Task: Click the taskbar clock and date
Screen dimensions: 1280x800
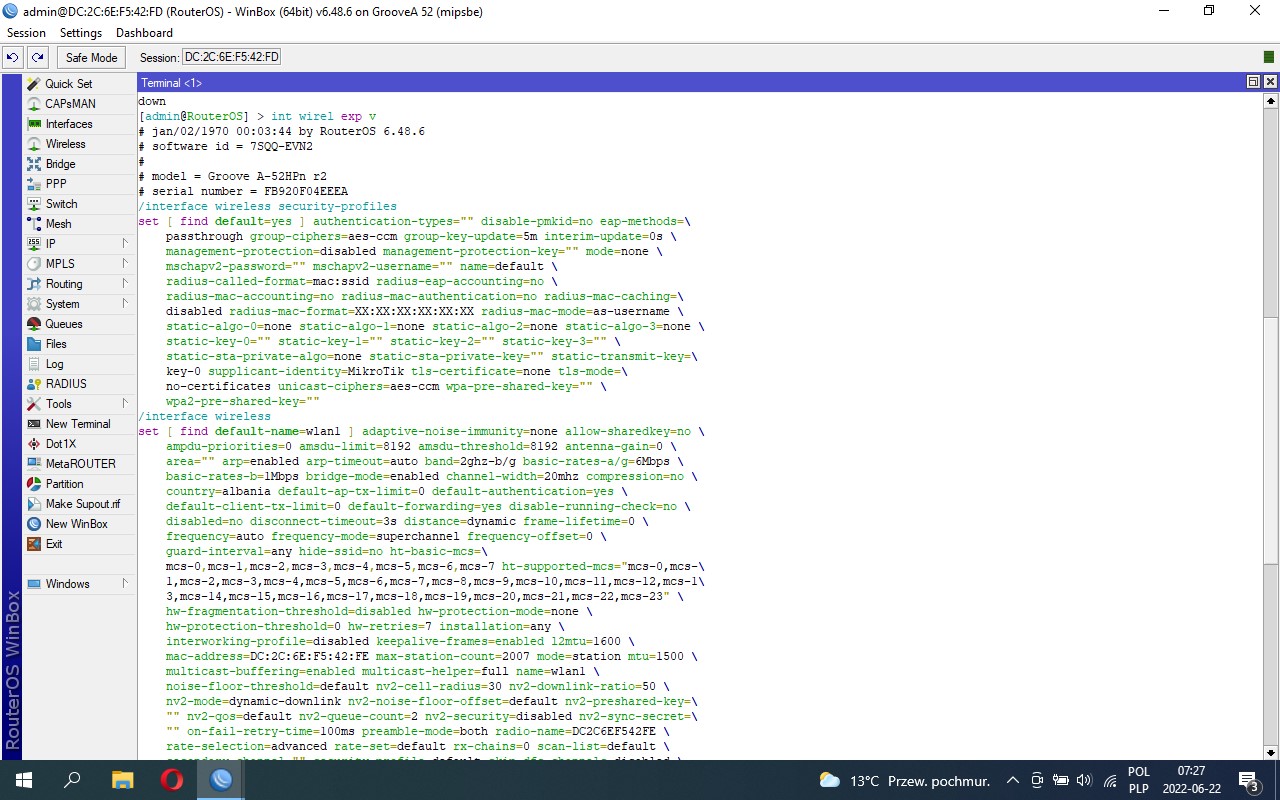Action: (x=1191, y=780)
